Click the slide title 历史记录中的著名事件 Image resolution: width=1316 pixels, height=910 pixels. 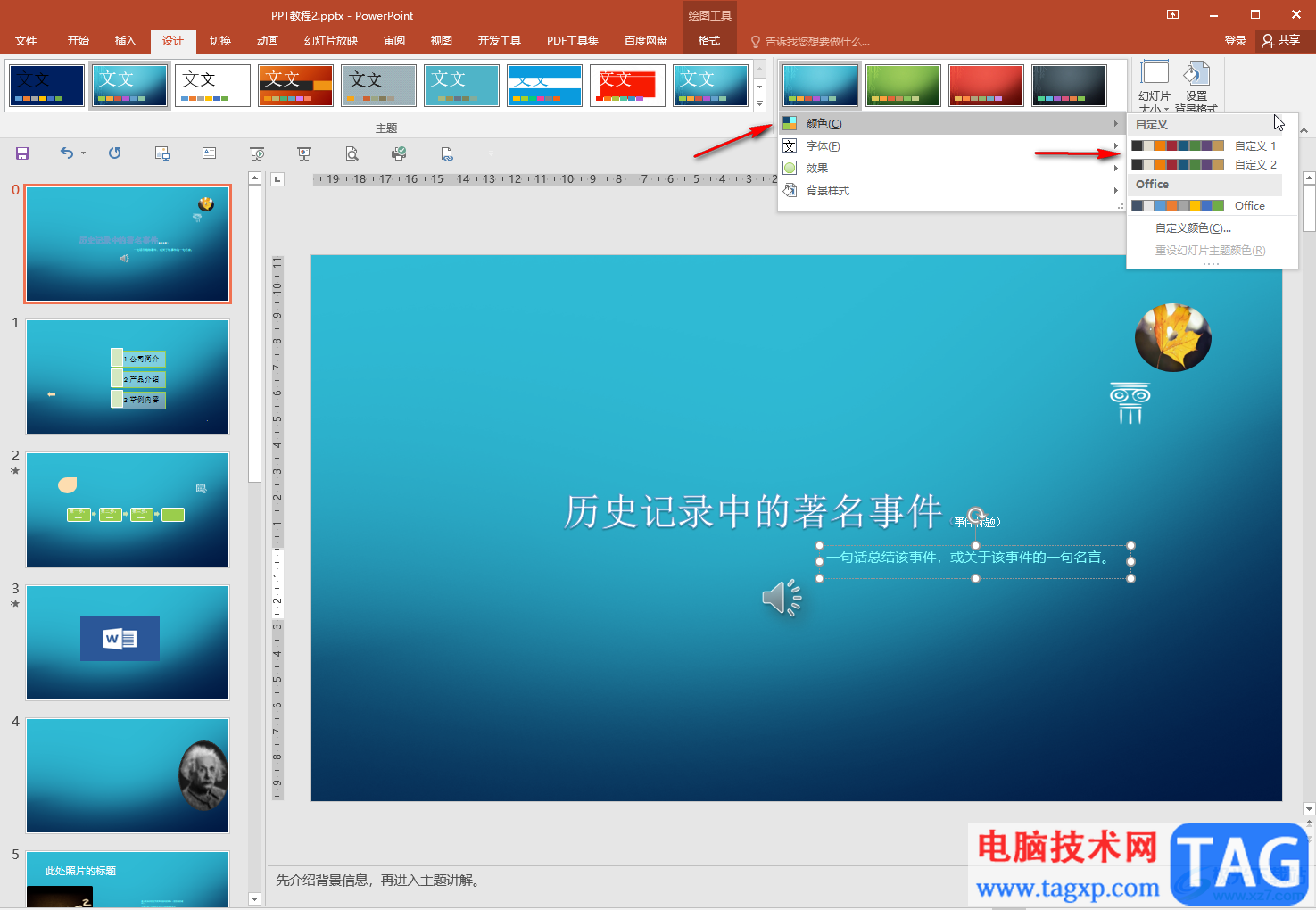pyautogui.click(x=753, y=512)
